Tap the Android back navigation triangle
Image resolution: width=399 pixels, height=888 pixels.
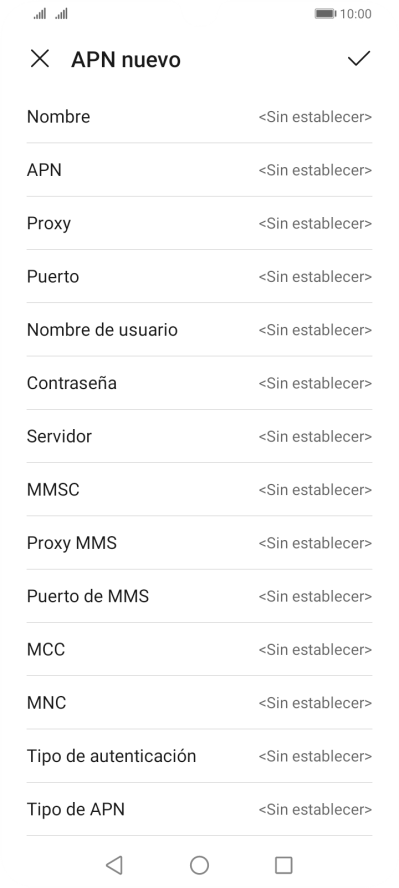click(114, 865)
